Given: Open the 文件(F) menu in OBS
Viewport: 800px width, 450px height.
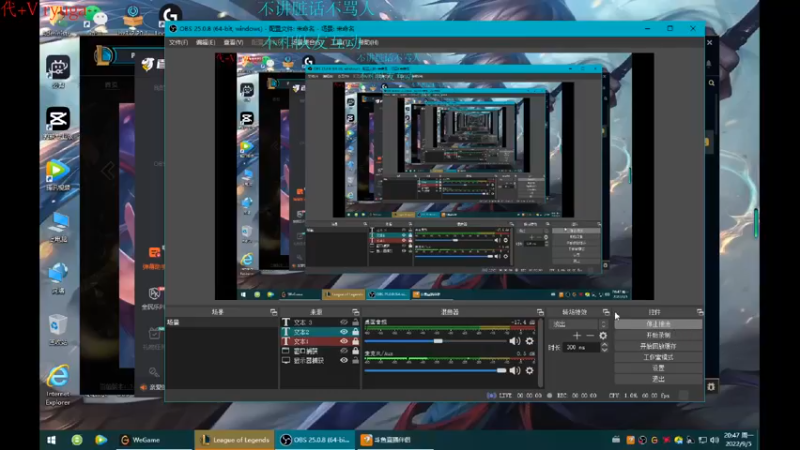Looking at the screenshot, I should coord(178,42).
